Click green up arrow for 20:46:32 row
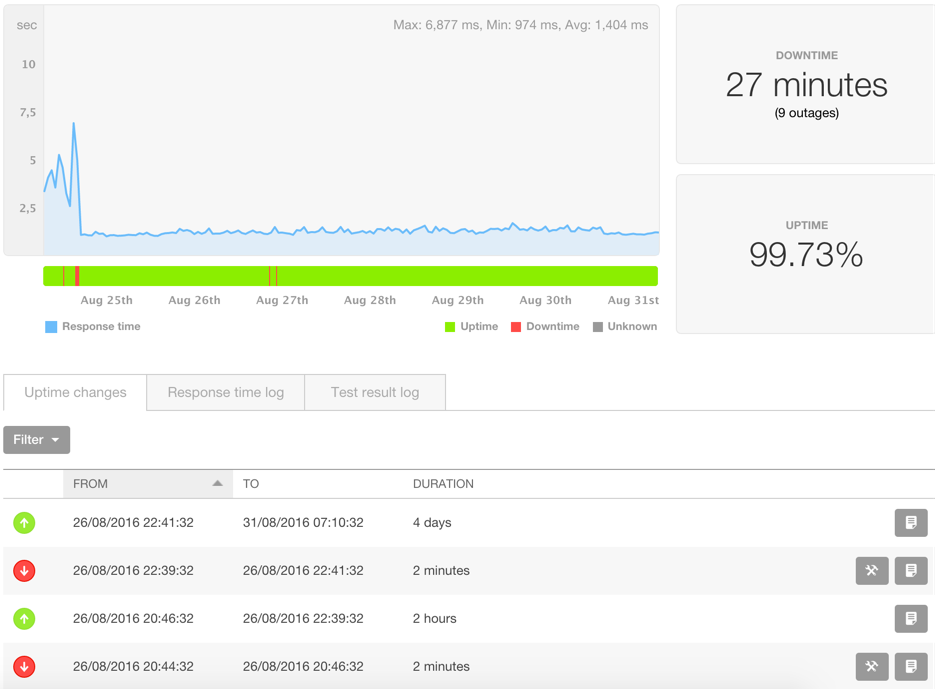 tap(24, 619)
